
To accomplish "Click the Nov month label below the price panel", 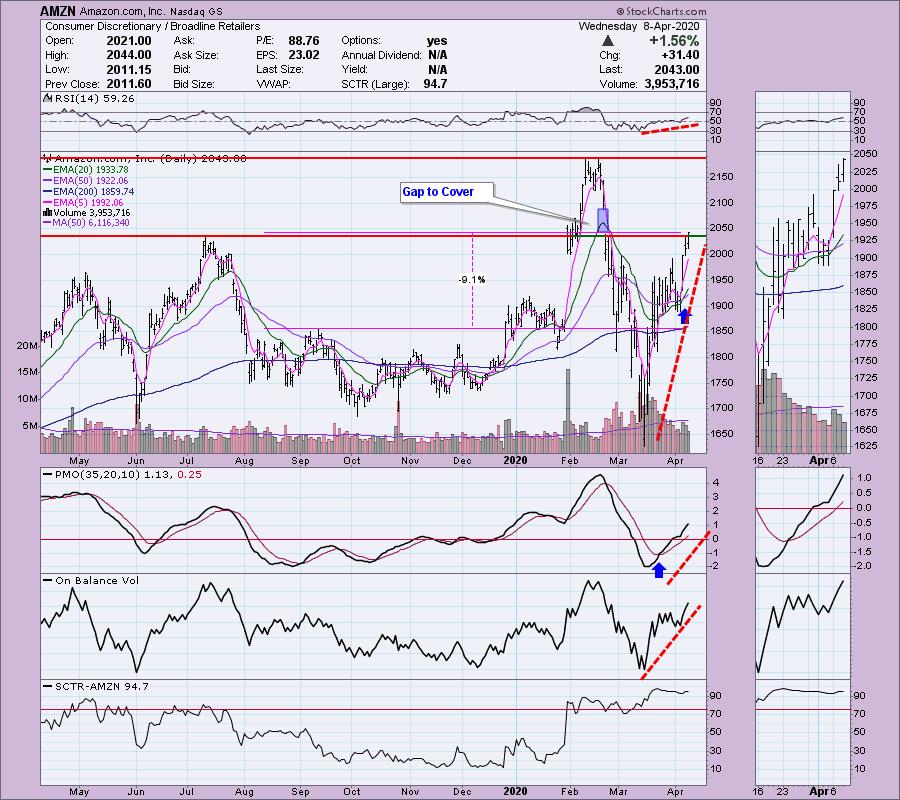I will (x=410, y=460).
